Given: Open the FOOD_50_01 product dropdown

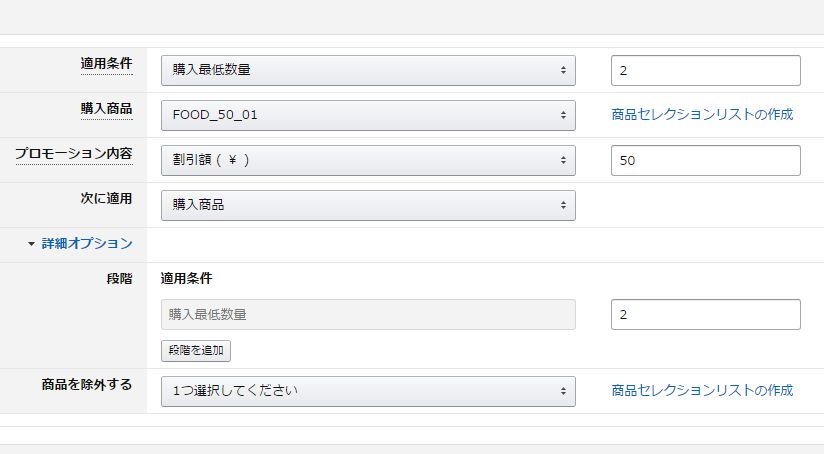Looking at the screenshot, I should [x=368, y=115].
